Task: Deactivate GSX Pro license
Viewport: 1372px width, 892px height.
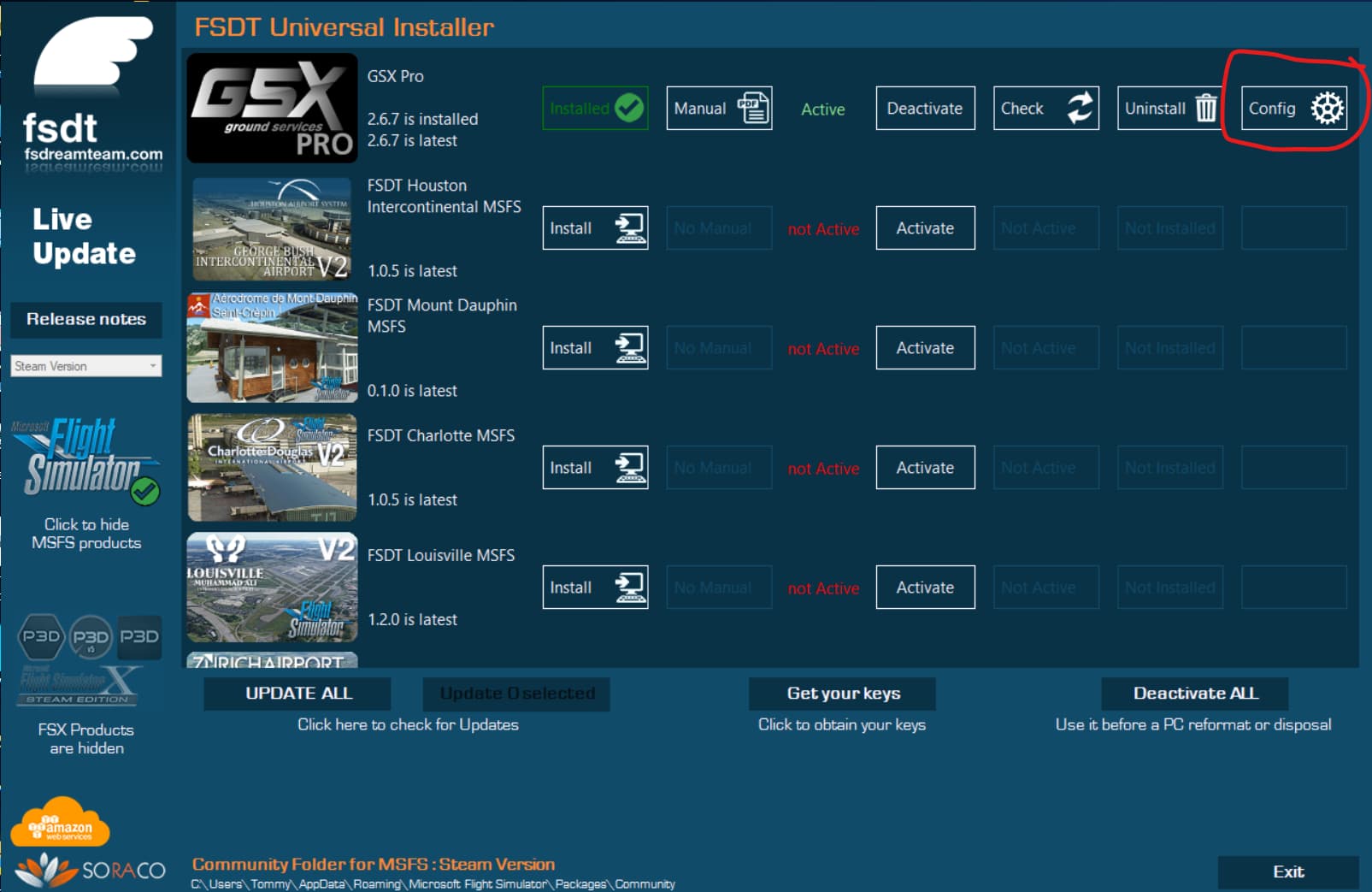Action: click(x=925, y=109)
